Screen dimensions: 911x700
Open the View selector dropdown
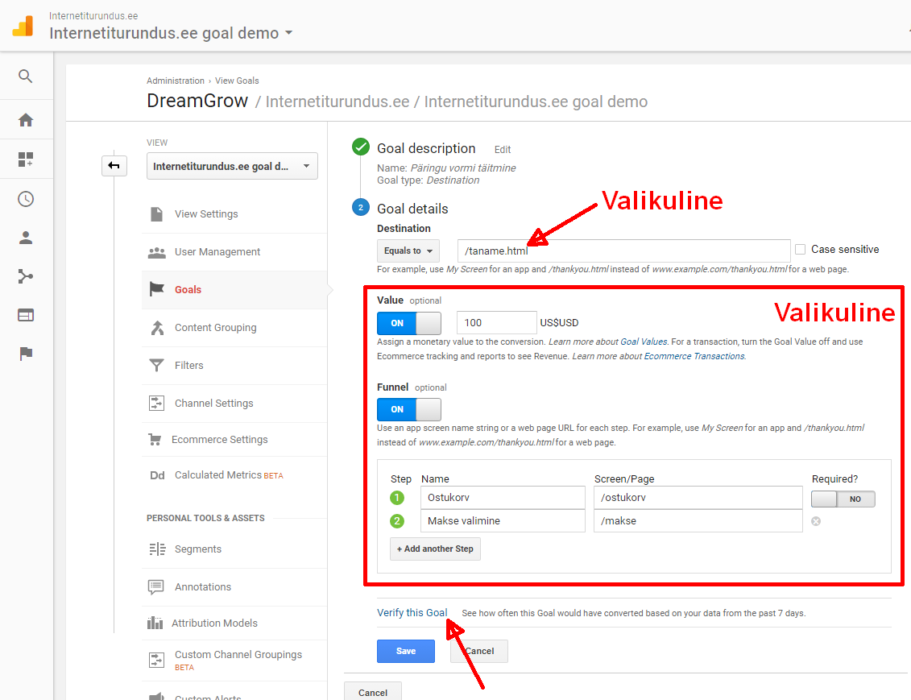pyautogui.click(x=231, y=166)
